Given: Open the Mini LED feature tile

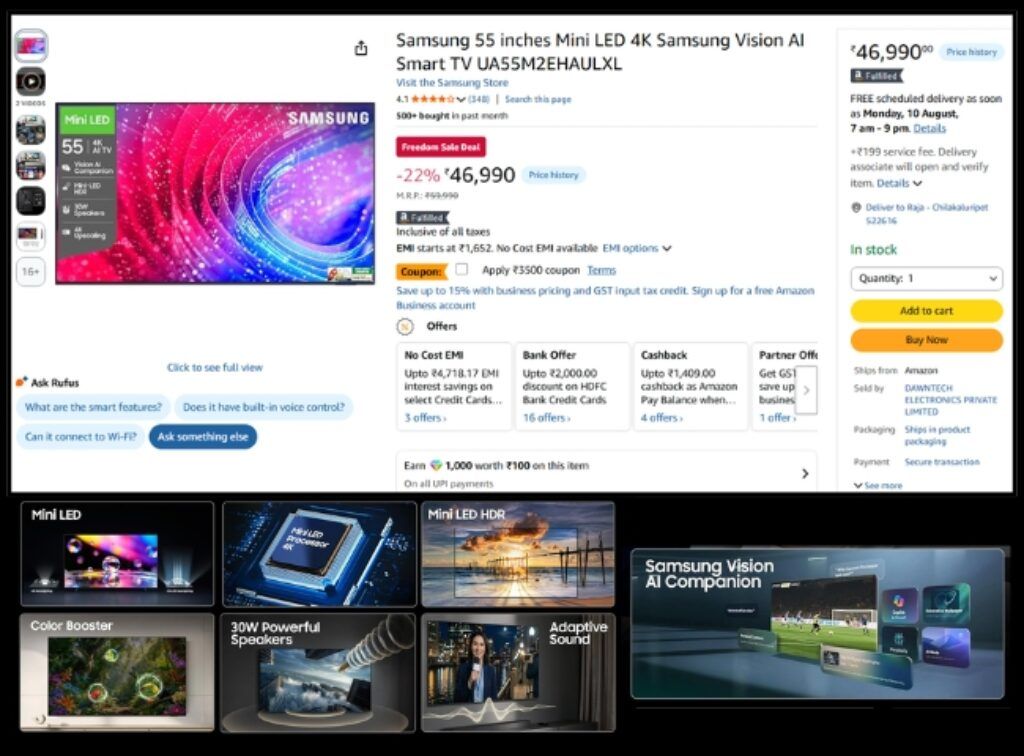Looking at the screenshot, I should click(117, 554).
